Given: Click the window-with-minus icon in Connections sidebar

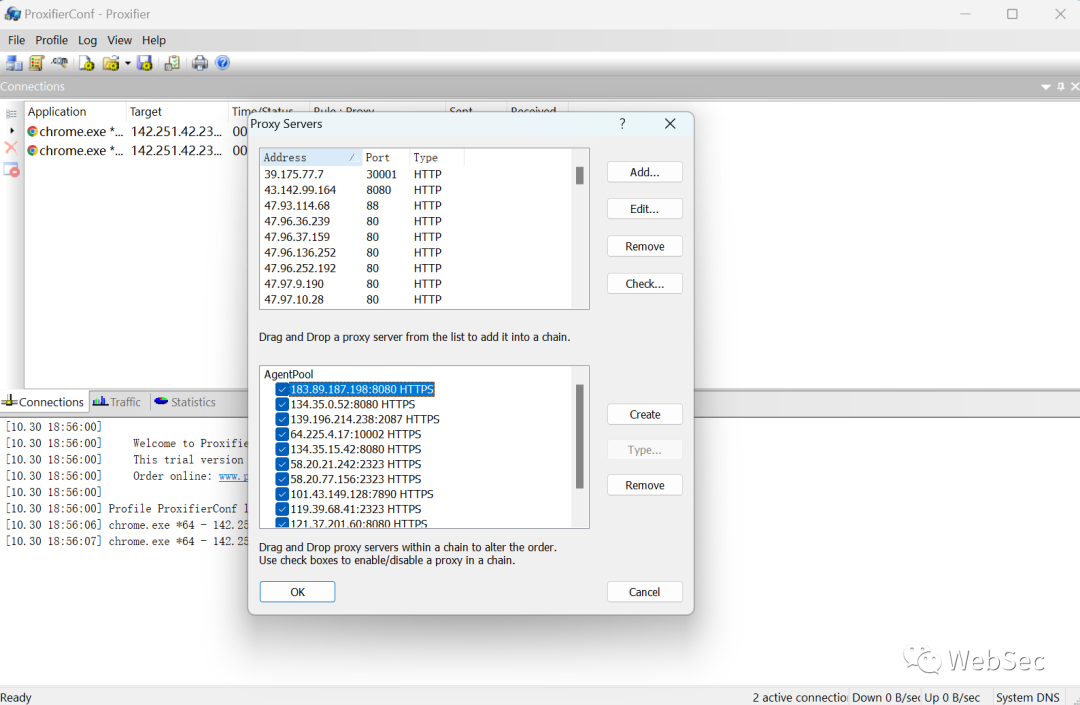Looking at the screenshot, I should pos(12,169).
